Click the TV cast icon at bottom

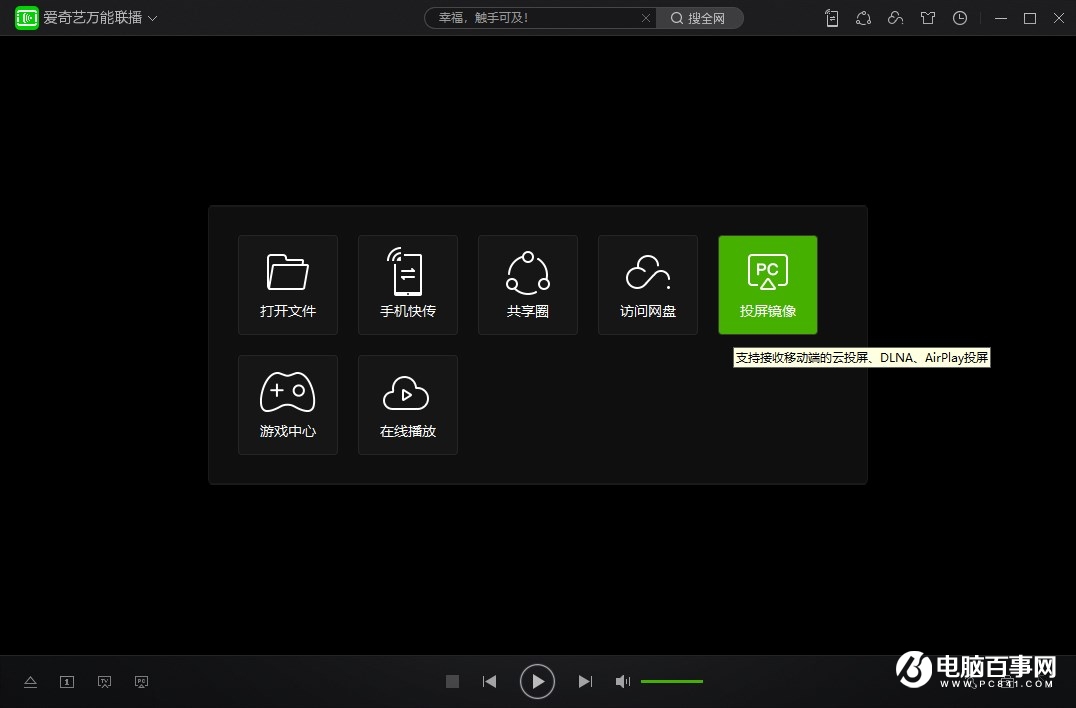pos(104,681)
